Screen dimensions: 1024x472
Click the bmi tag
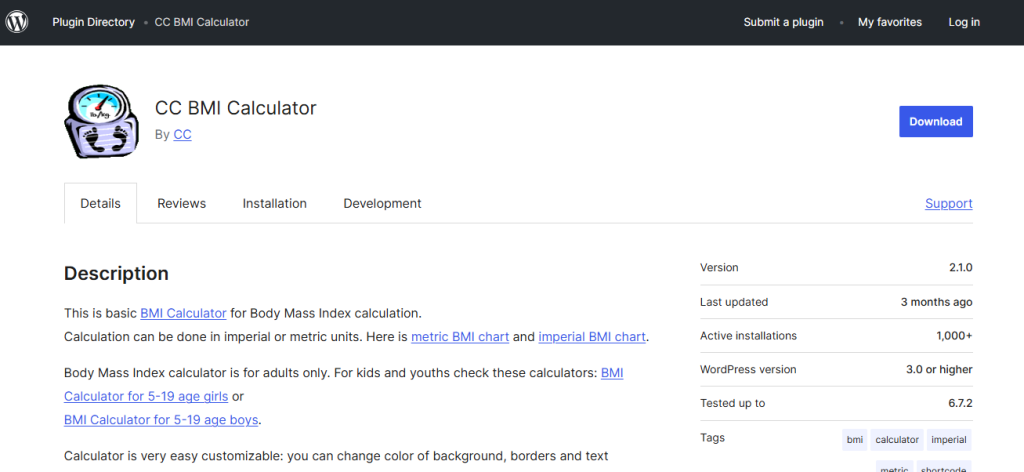(x=855, y=439)
